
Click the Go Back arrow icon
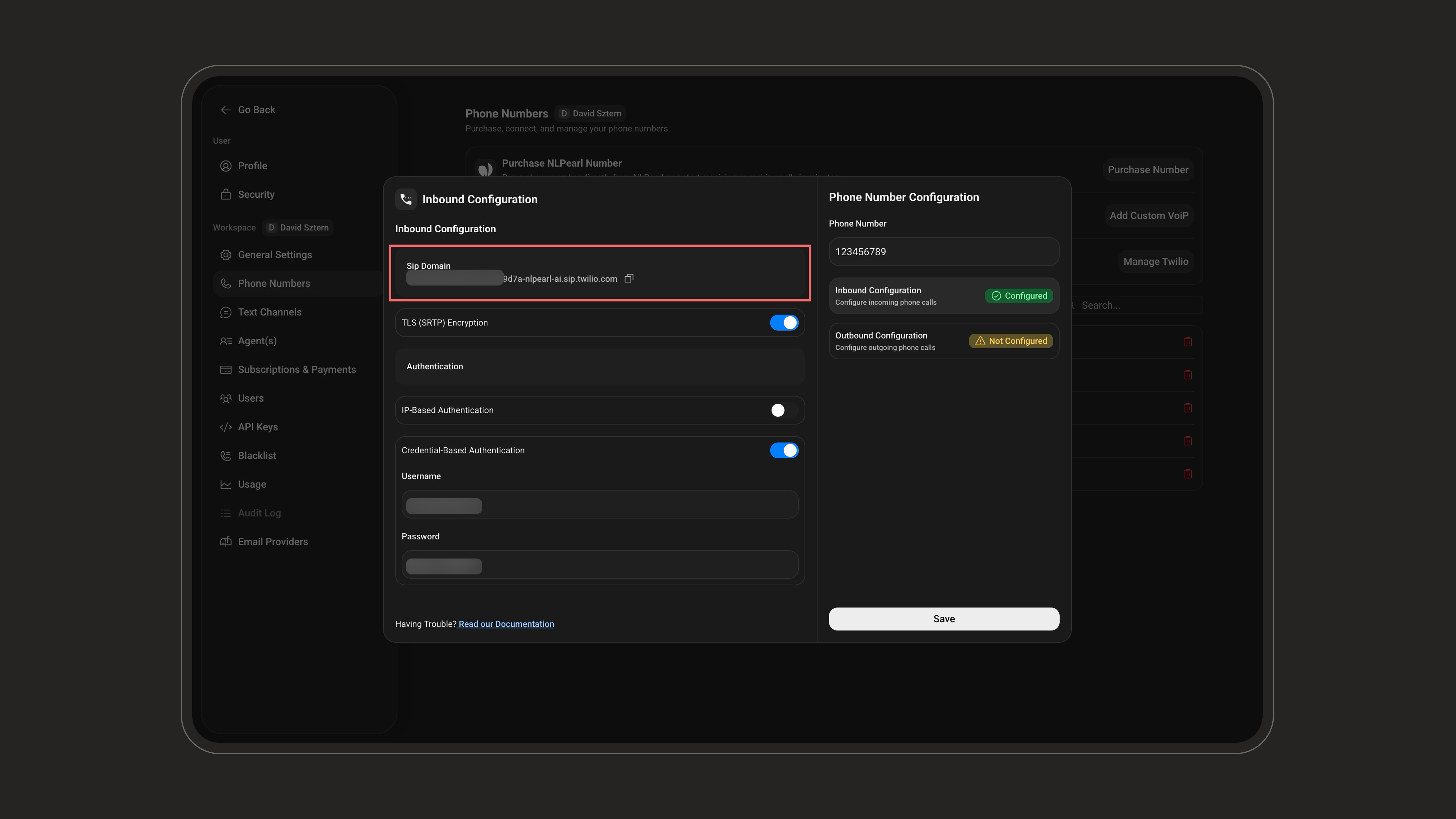tap(226, 110)
